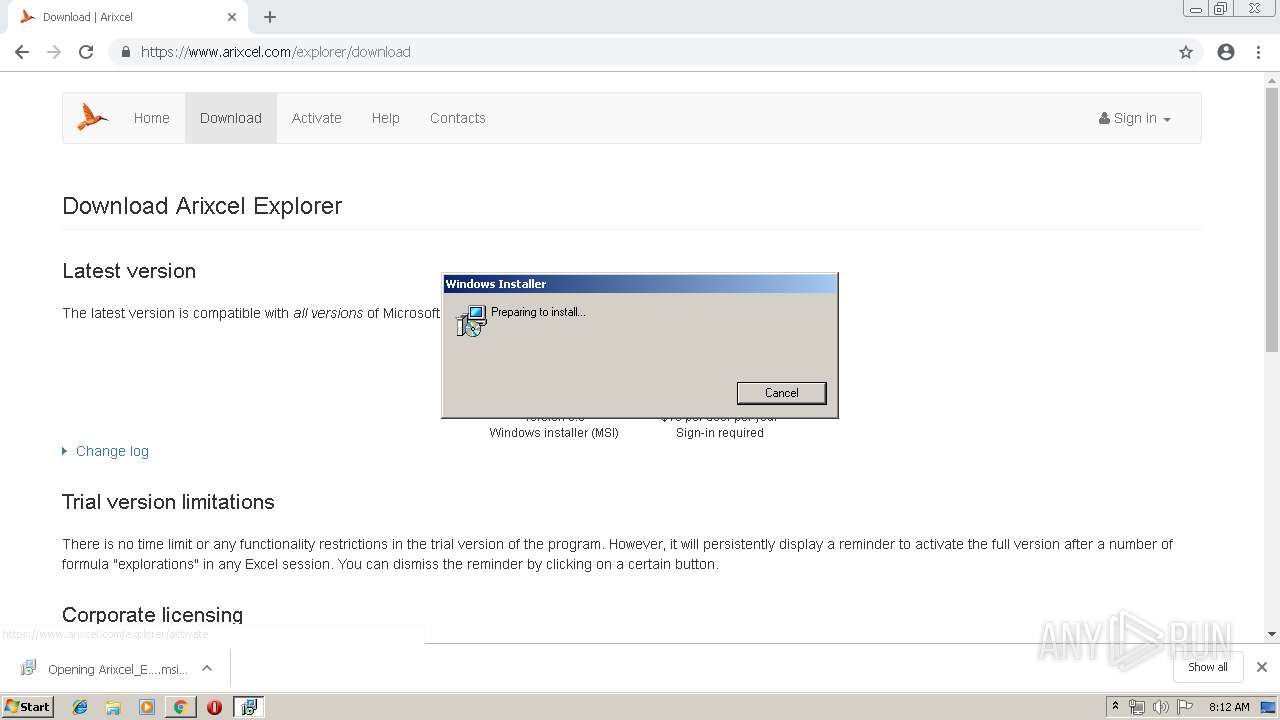This screenshot has width=1280, height=720.
Task: Open the Chrome three-dot menu
Action: point(1258,52)
